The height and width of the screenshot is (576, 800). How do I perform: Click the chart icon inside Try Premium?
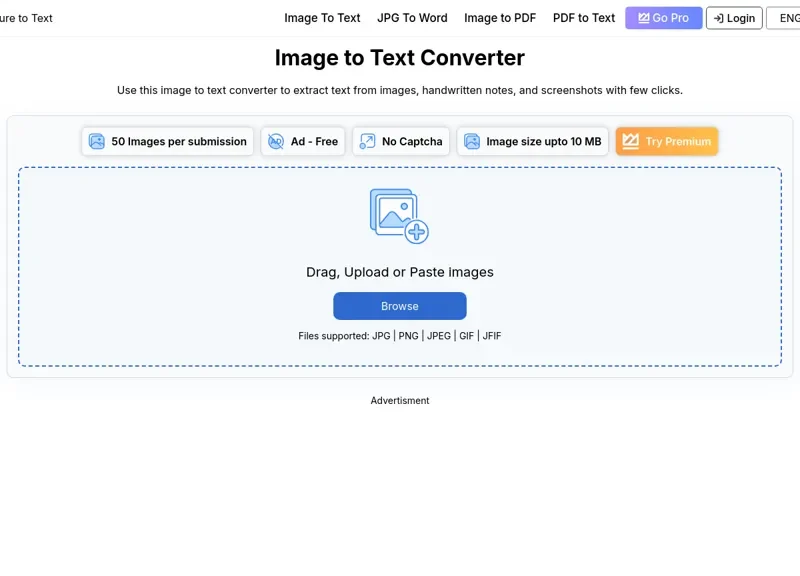632,141
